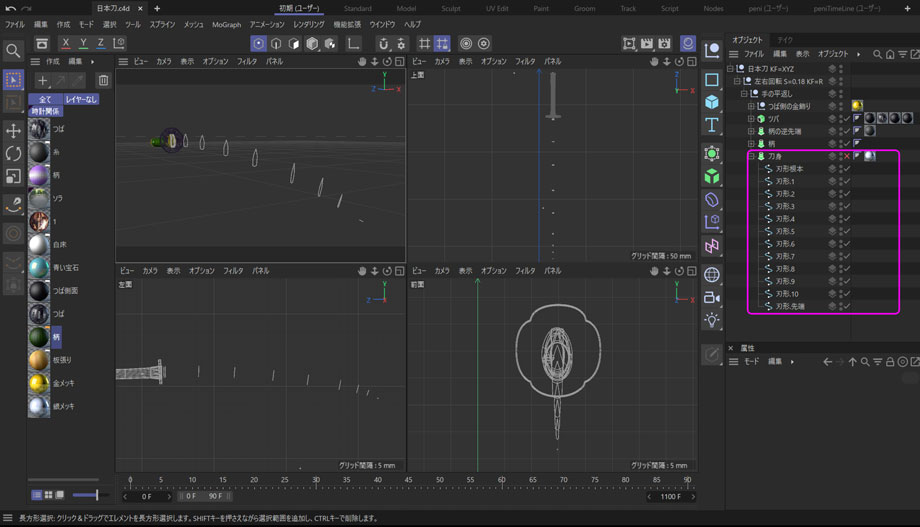
Task: Toggle Z axis lock
Action: pos(100,44)
